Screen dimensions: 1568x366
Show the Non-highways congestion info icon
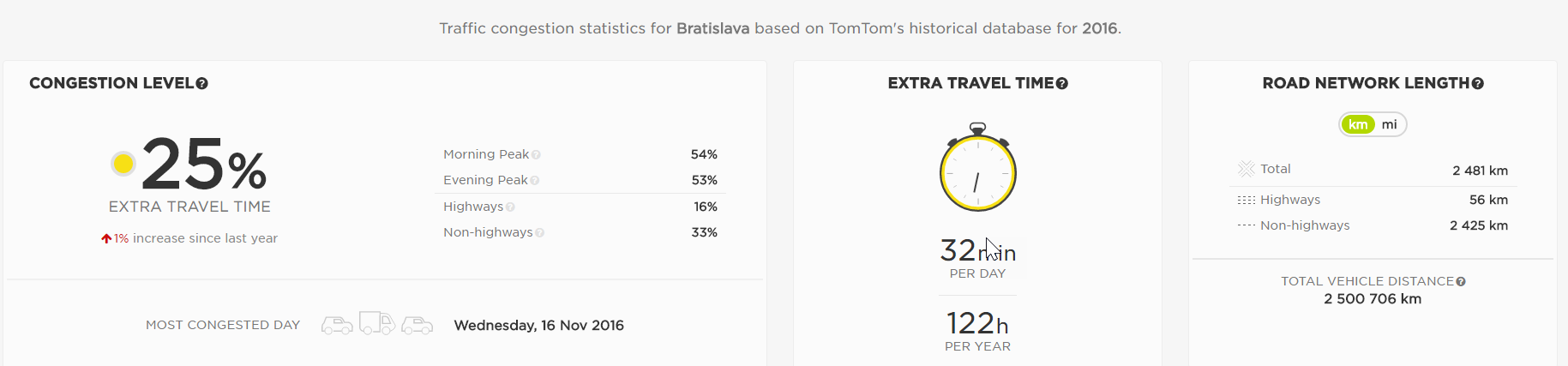coord(539,233)
